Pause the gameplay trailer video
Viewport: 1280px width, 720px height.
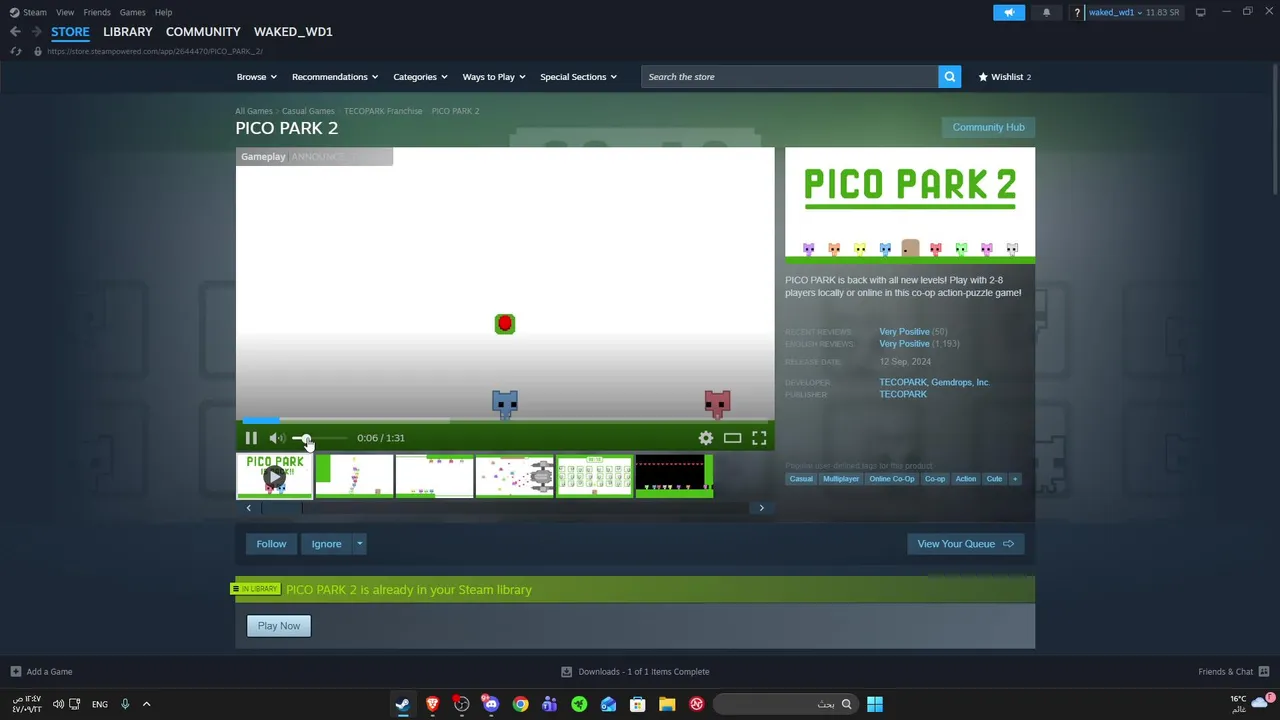(251, 438)
